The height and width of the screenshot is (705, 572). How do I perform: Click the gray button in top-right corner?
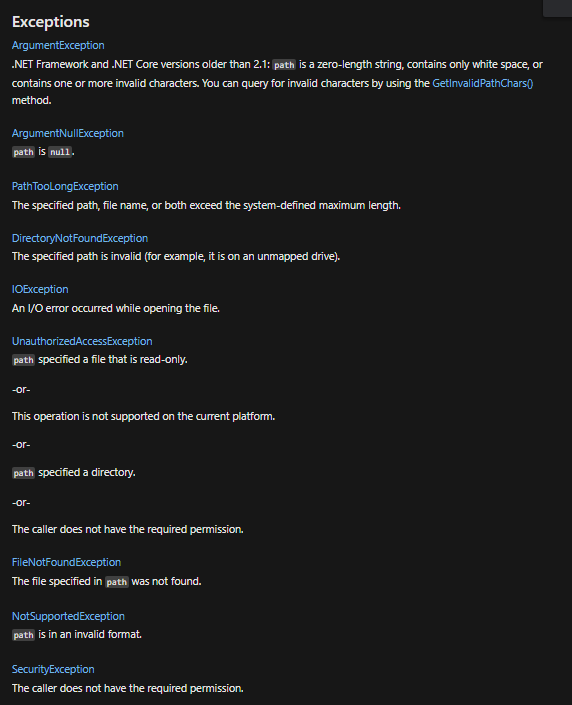[x=558, y=8]
